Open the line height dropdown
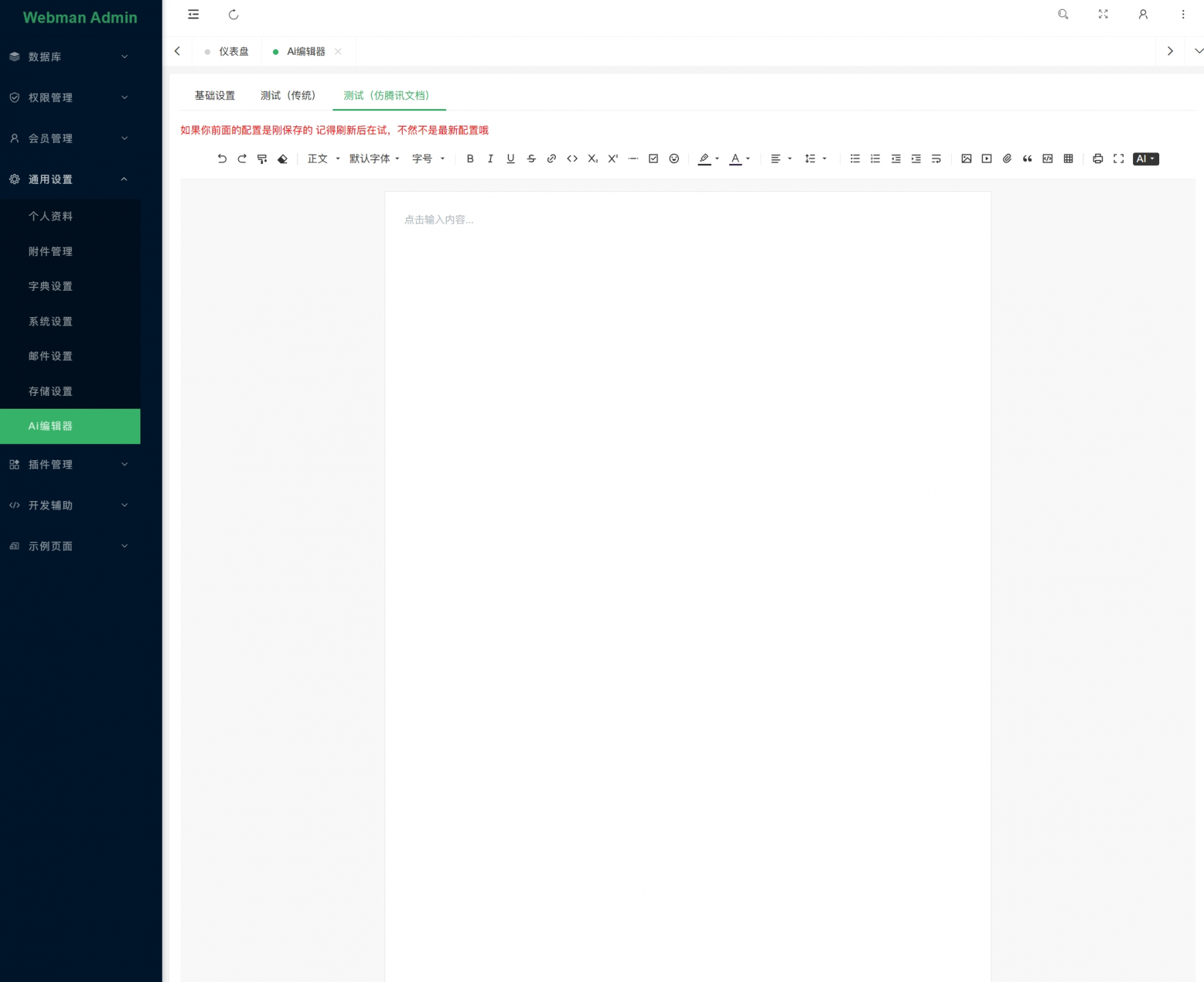Viewport: 1204px width, 982px height. pos(815,159)
